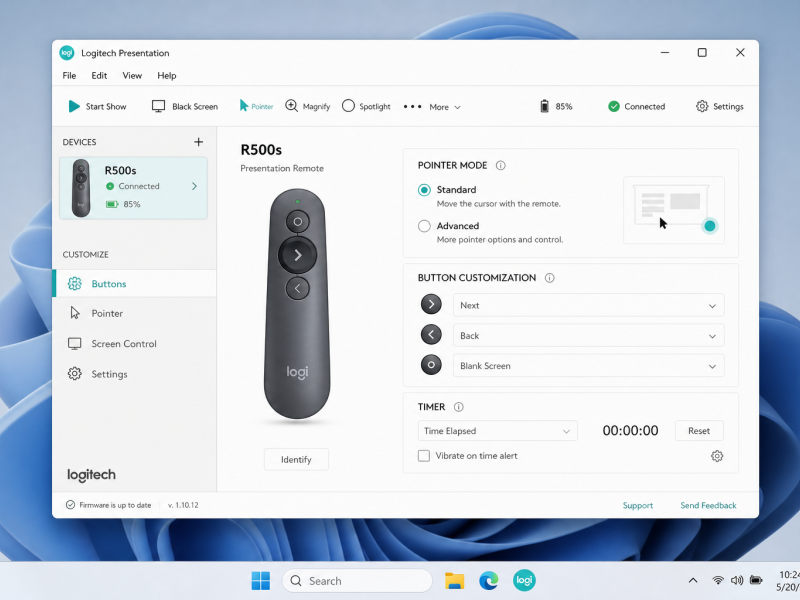The width and height of the screenshot is (800, 600).
Task: Click the Back button icon in Button Customization
Action: tap(431, 335)
